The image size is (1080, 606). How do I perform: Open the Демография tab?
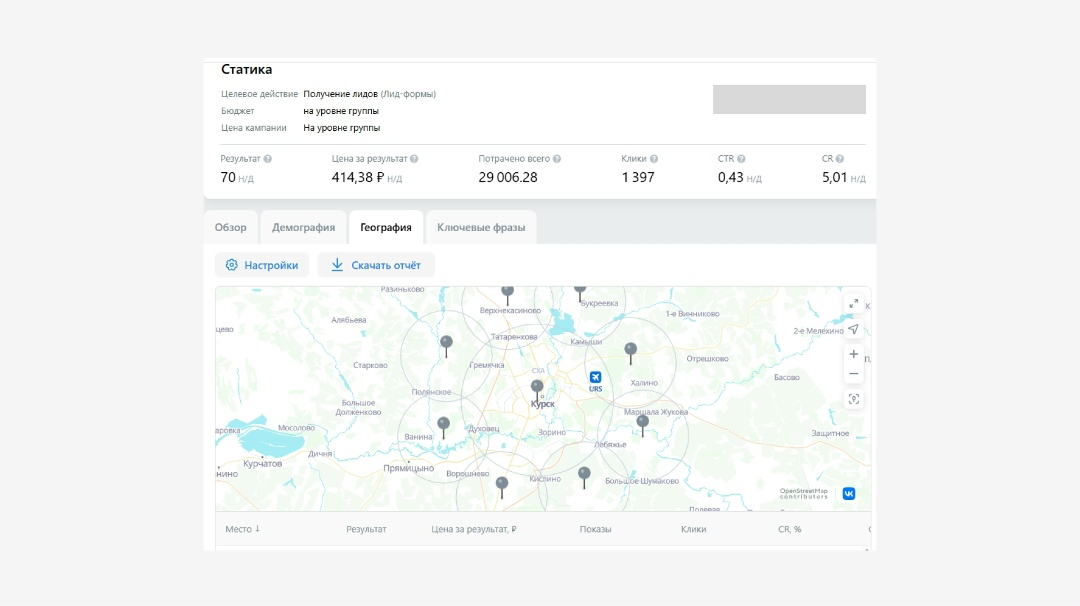pyautogui.click(x=303, y=228)
